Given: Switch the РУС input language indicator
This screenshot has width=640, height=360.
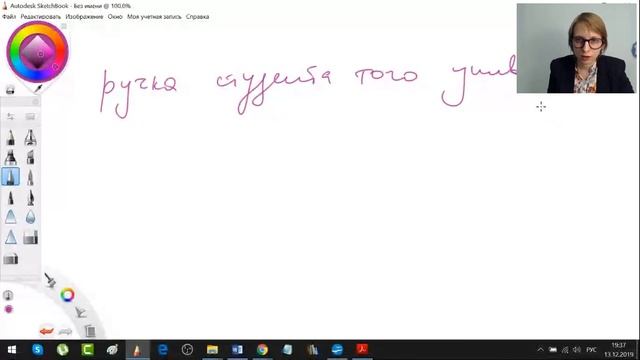Looking at the screenshot, I should (x=591, y=350).
